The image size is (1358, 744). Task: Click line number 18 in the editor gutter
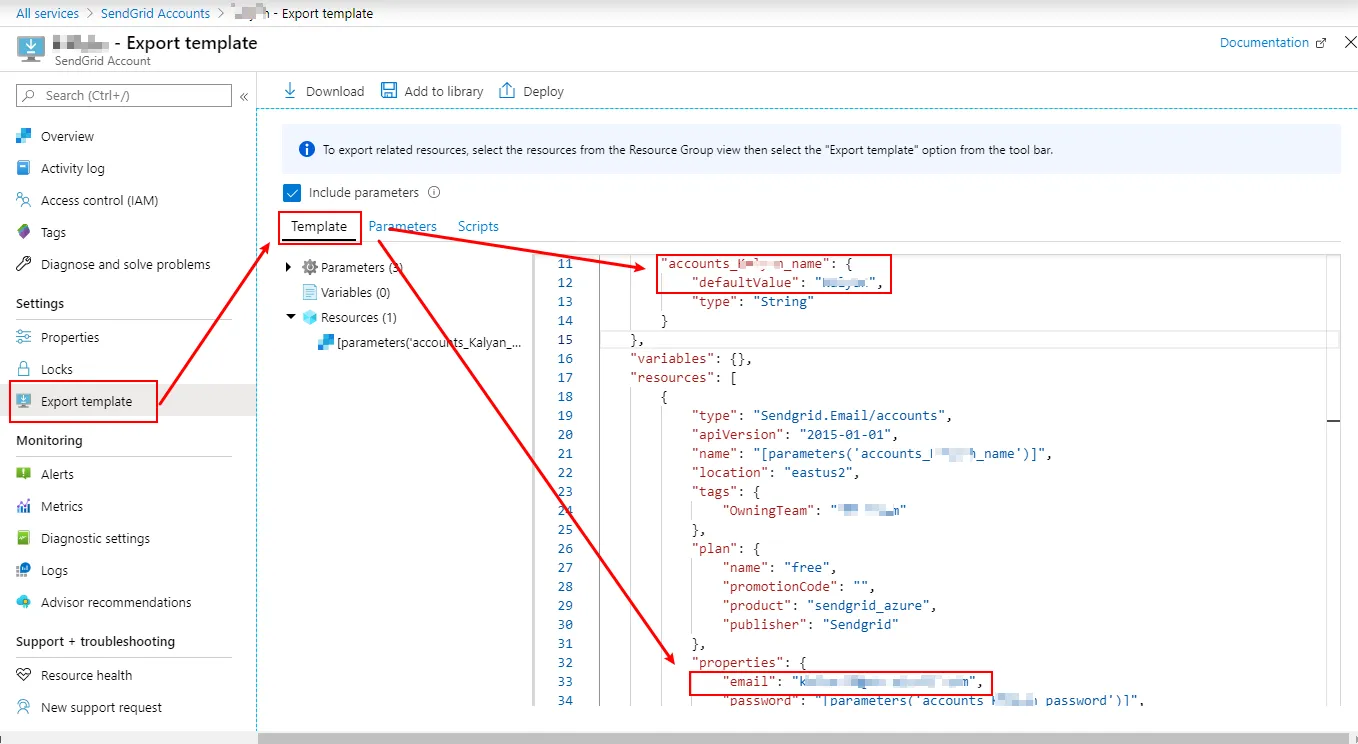[565, 397]
